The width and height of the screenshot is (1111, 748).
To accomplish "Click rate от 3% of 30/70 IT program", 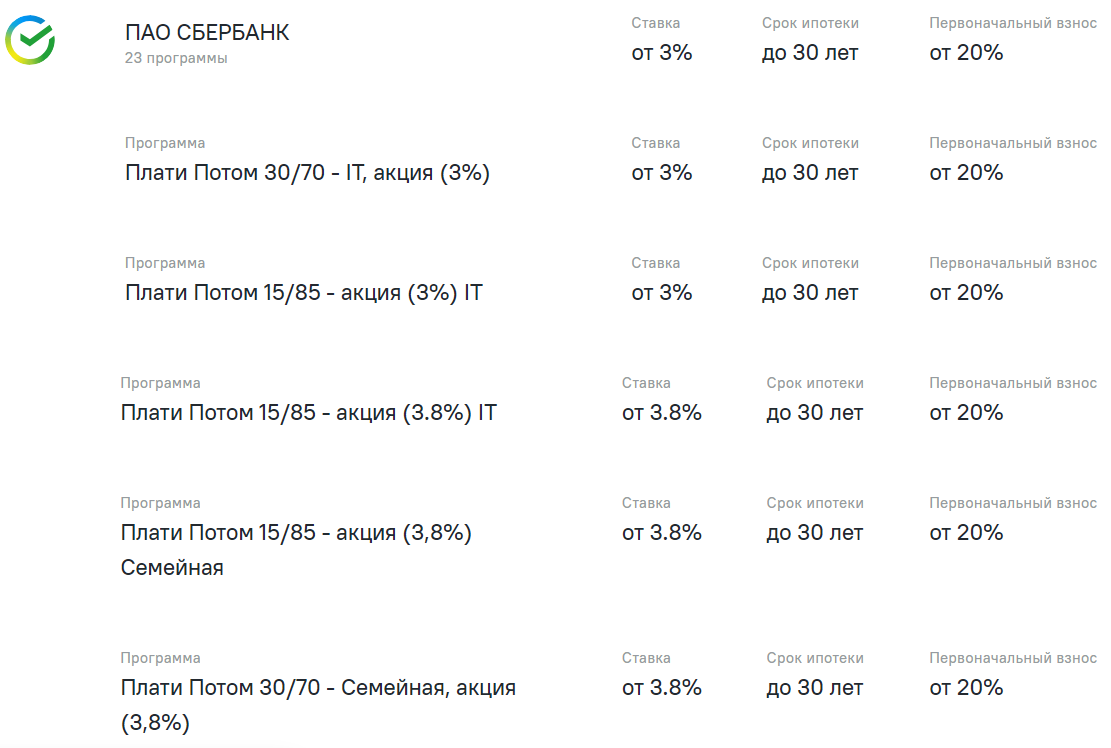I will (x=661, y=173).
